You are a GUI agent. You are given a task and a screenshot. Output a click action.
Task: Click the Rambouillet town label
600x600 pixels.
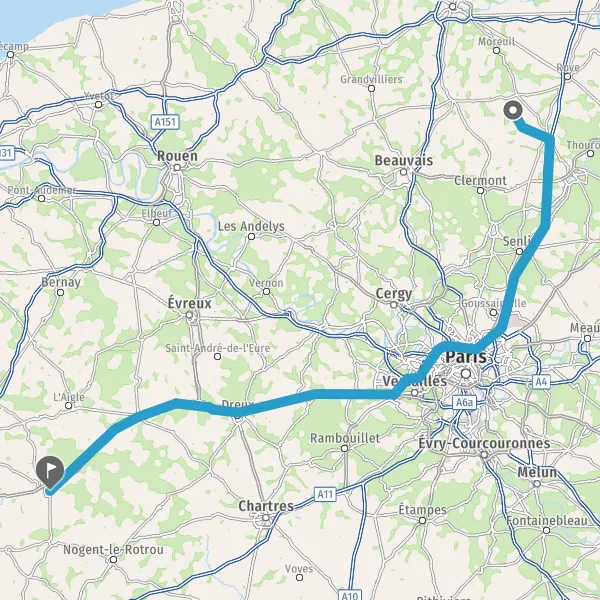(x=345, y=438)
